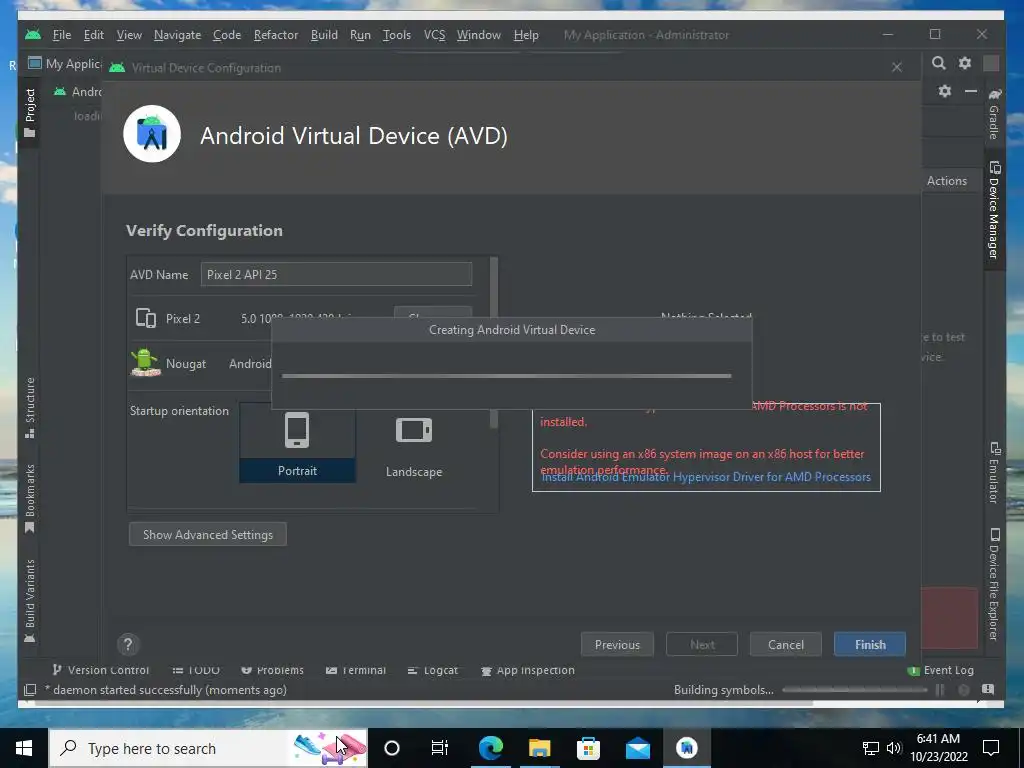1024x768 pixels.
Task: Click the Search Everywhere magnifier icon
Action: (938, 63)
